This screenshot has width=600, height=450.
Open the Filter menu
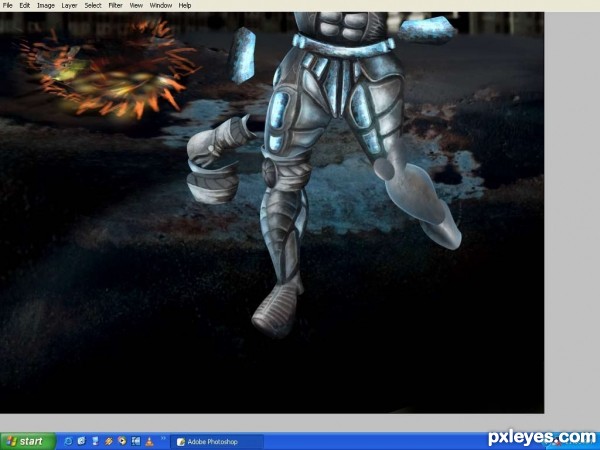[115, 5]
